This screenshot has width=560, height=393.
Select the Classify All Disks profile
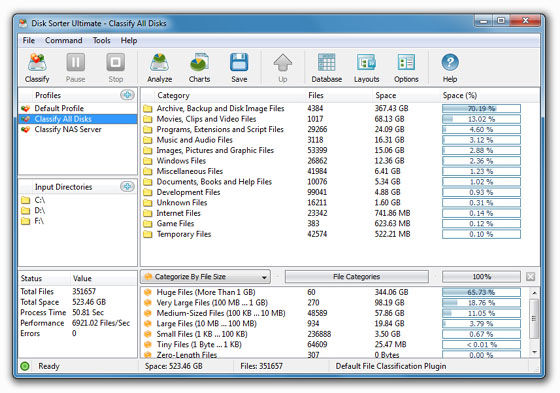tap(78, 119)
